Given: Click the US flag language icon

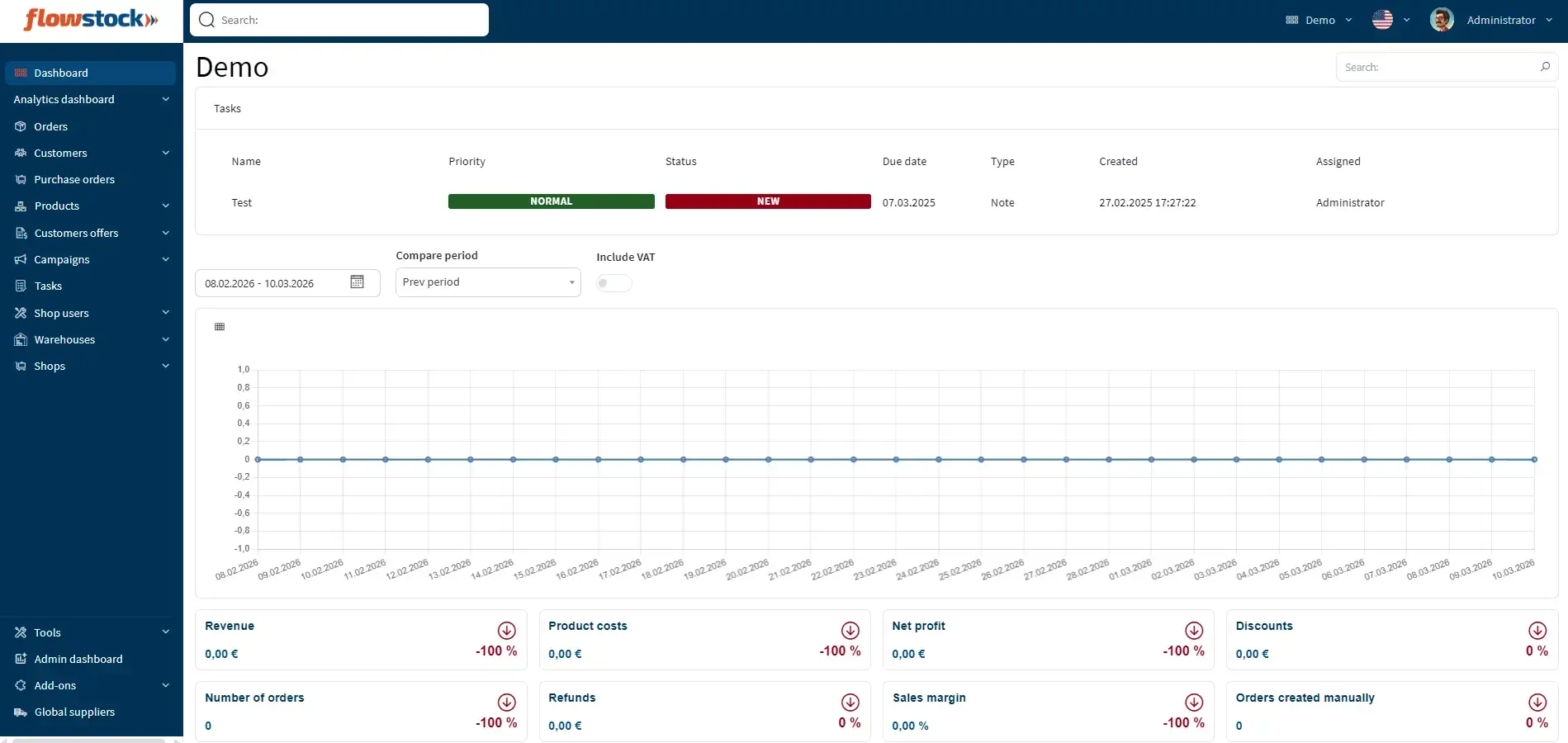Looking at the screenshot, I should coord(1382,20).
